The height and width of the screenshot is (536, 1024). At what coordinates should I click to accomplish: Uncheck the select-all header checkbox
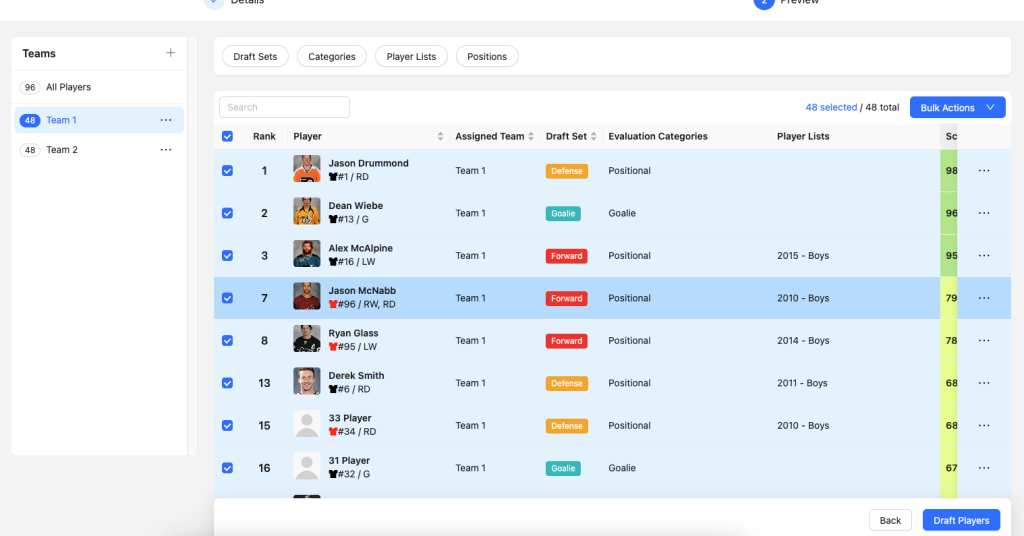point(227,137)
